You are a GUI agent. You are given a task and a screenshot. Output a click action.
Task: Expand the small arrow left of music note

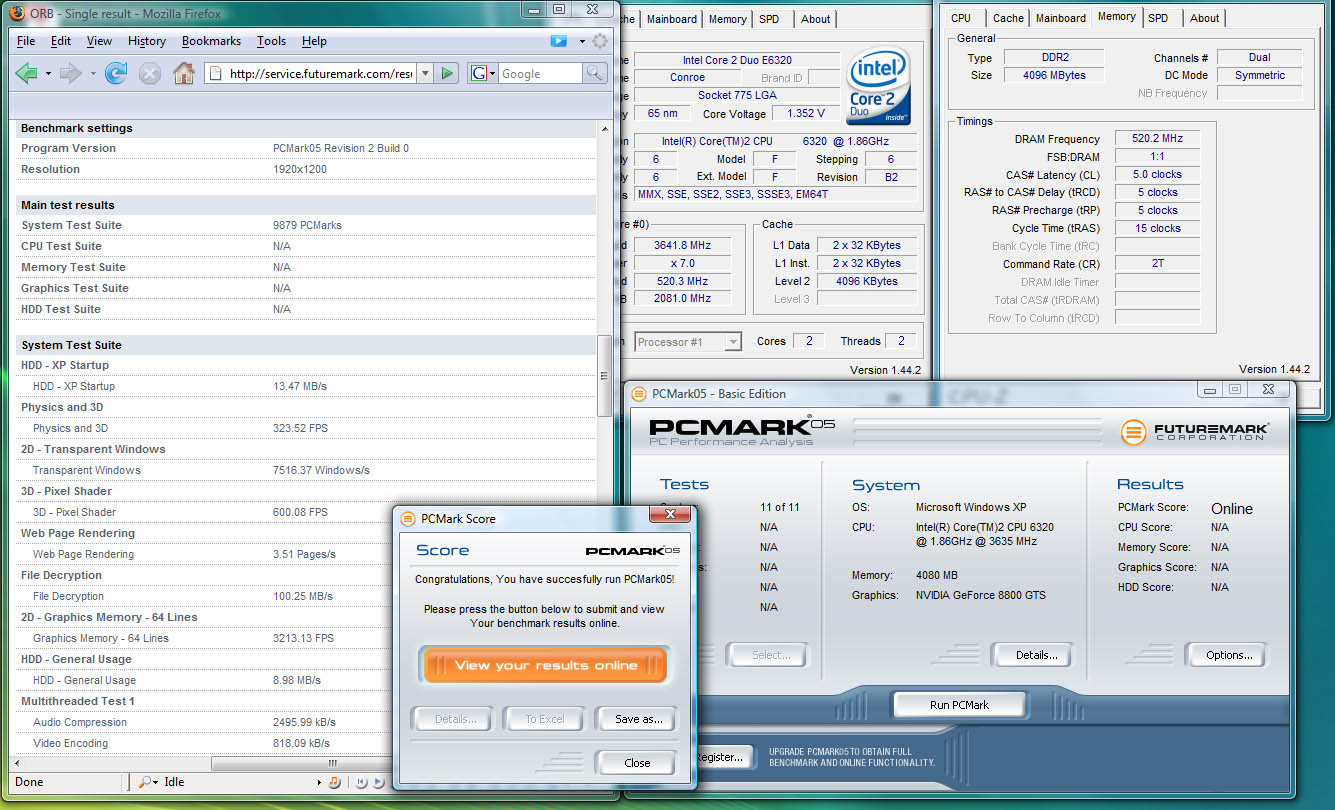point(320,782)
